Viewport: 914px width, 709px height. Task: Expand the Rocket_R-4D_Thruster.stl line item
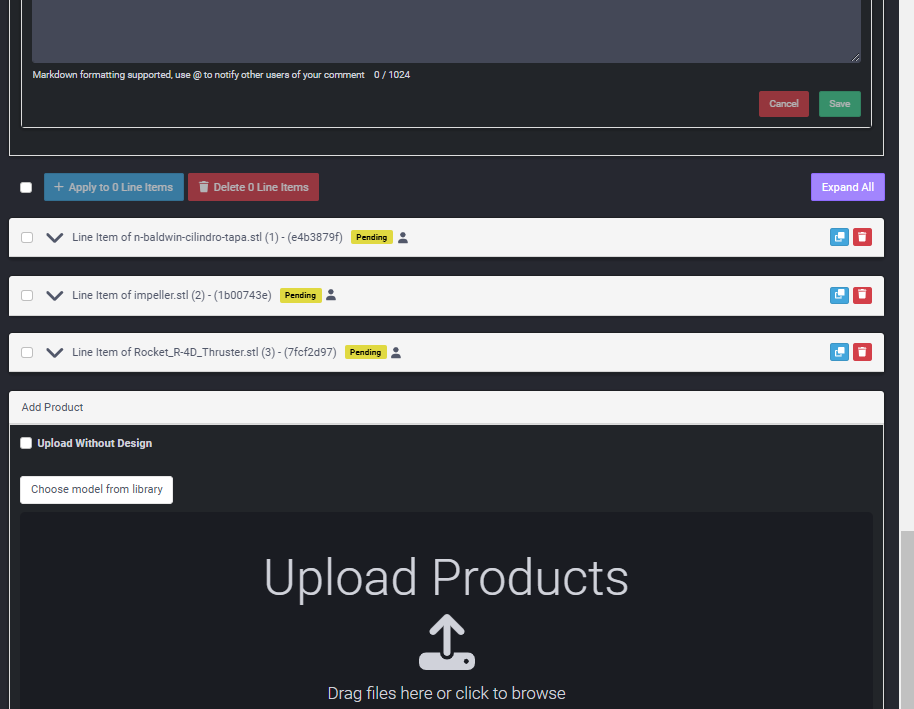click(55, 352)
